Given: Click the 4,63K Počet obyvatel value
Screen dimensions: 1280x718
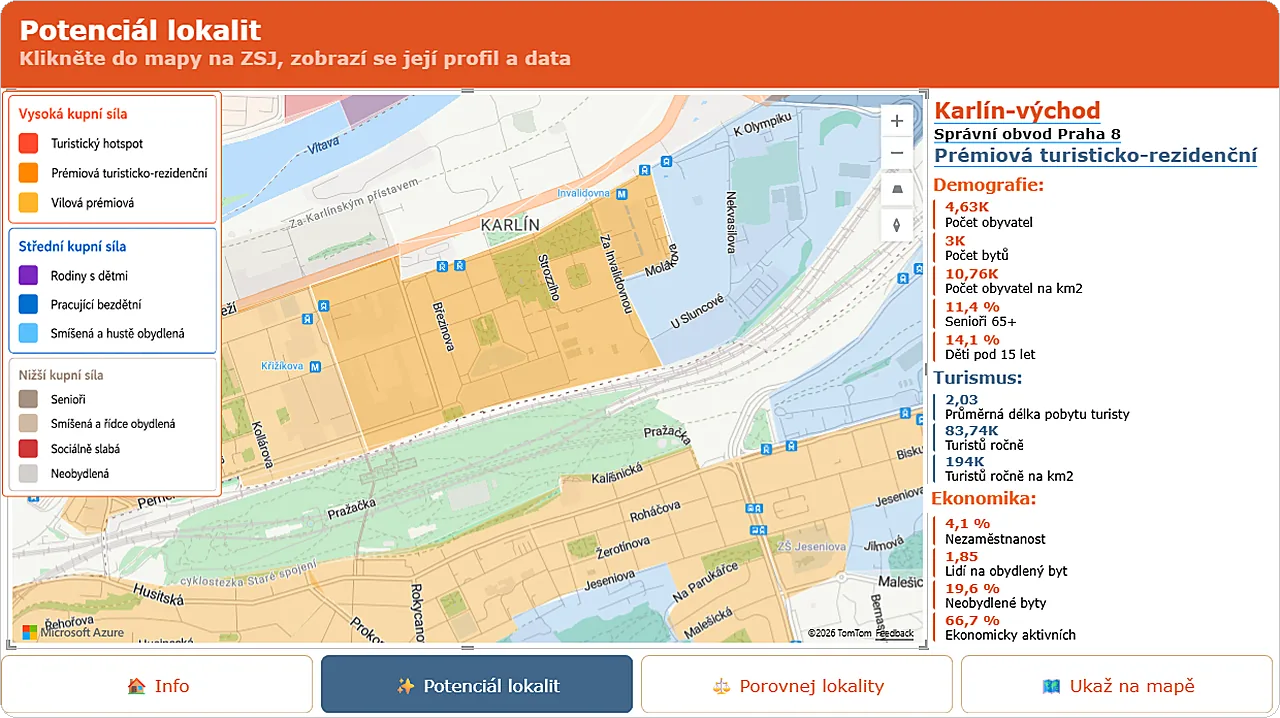Looking at the screenshot, I should pos(966,207).
